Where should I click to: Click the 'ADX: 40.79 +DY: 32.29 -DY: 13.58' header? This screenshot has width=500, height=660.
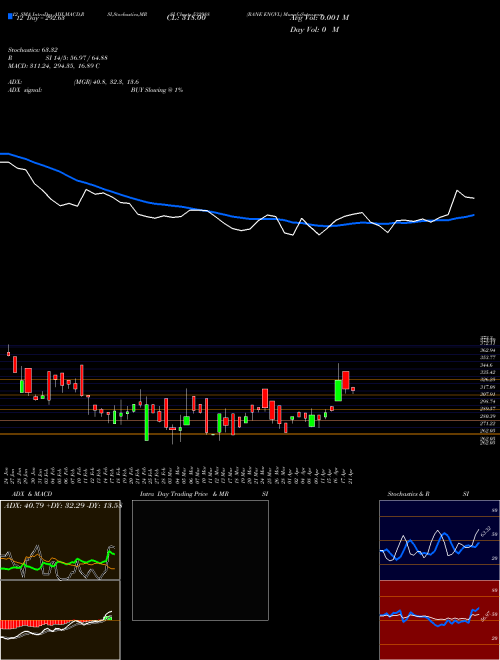(x=62, y=506)
